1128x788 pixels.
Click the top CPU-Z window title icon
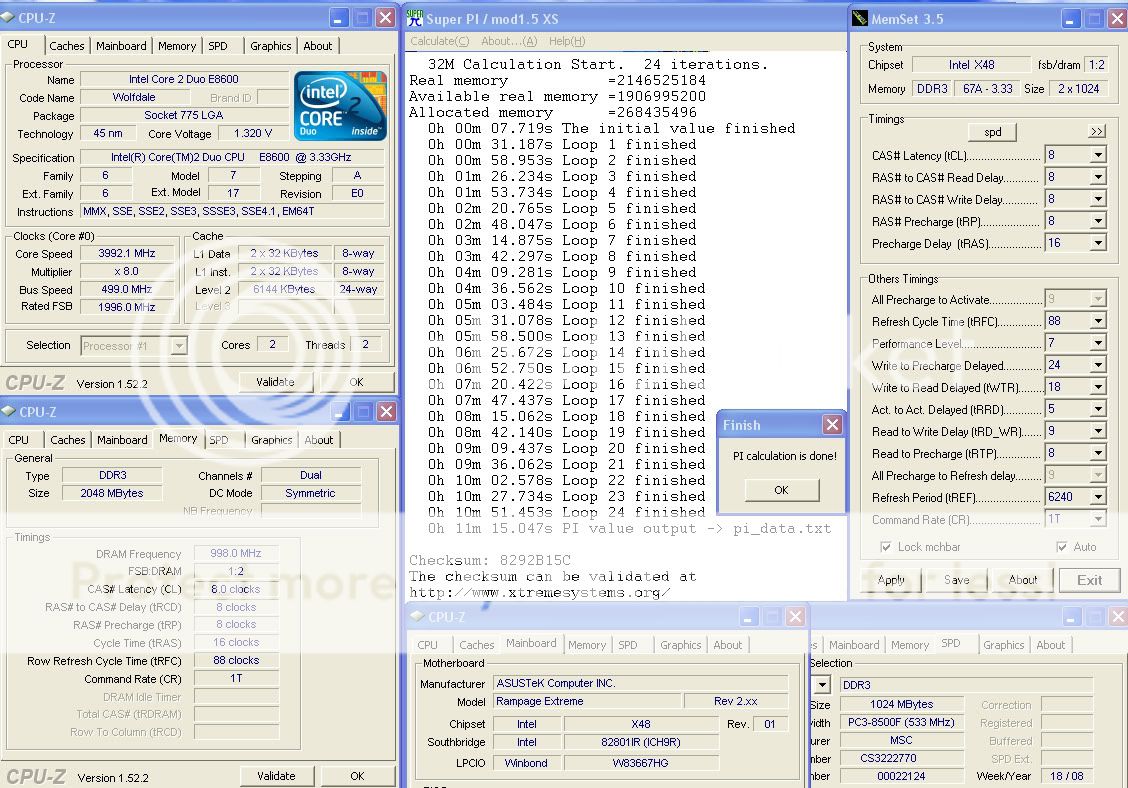point(8,17)
